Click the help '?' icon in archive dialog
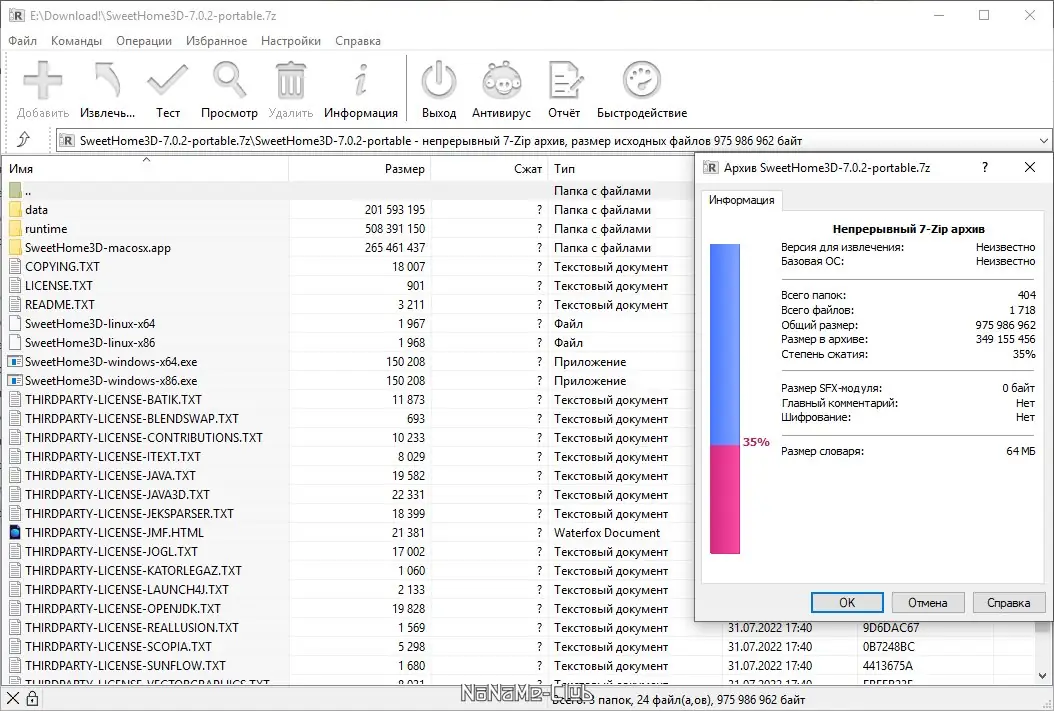This screenshot has width=1054, height=711. (985, 167)
